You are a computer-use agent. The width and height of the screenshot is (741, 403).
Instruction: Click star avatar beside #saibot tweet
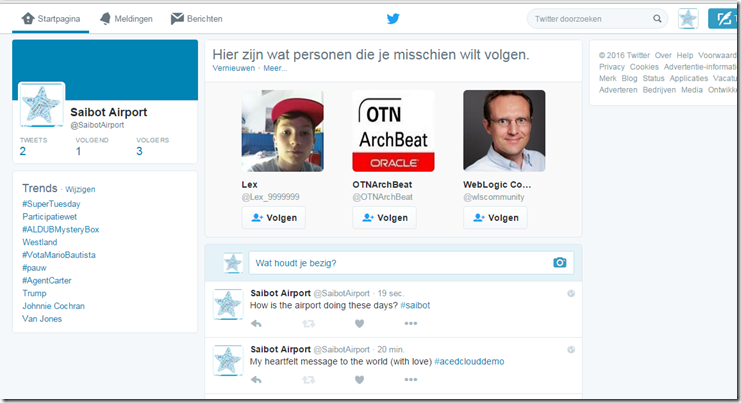[228, 304]
